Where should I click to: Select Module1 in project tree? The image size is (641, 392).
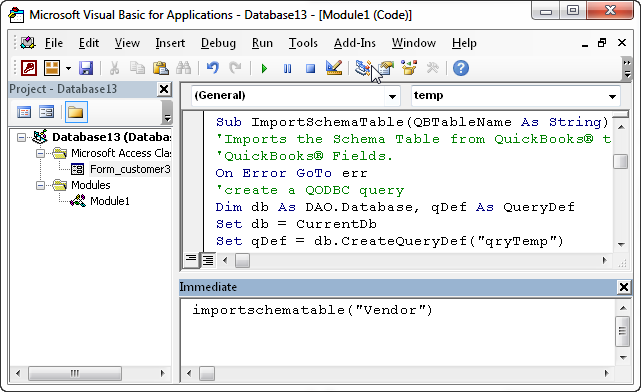pyautogui.click(x=110, y=201)
